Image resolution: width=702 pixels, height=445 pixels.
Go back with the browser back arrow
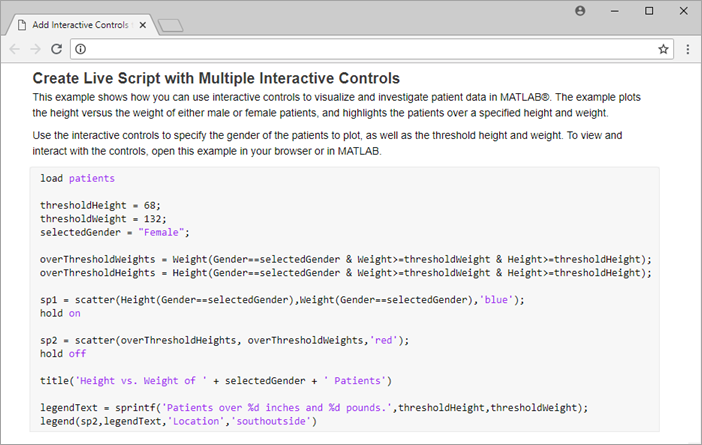[x=15, y=49]
